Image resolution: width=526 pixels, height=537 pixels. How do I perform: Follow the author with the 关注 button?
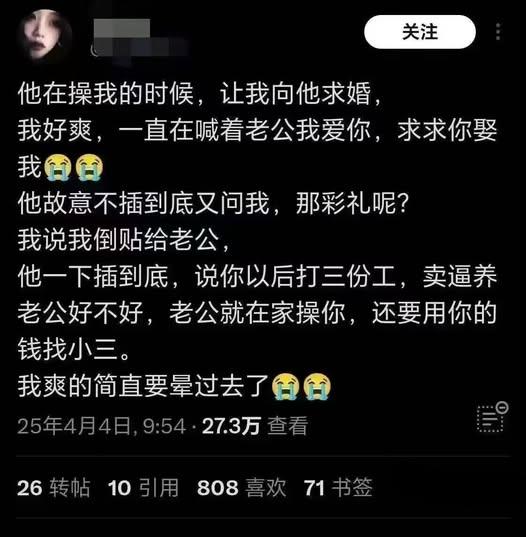tap(420, 32)
